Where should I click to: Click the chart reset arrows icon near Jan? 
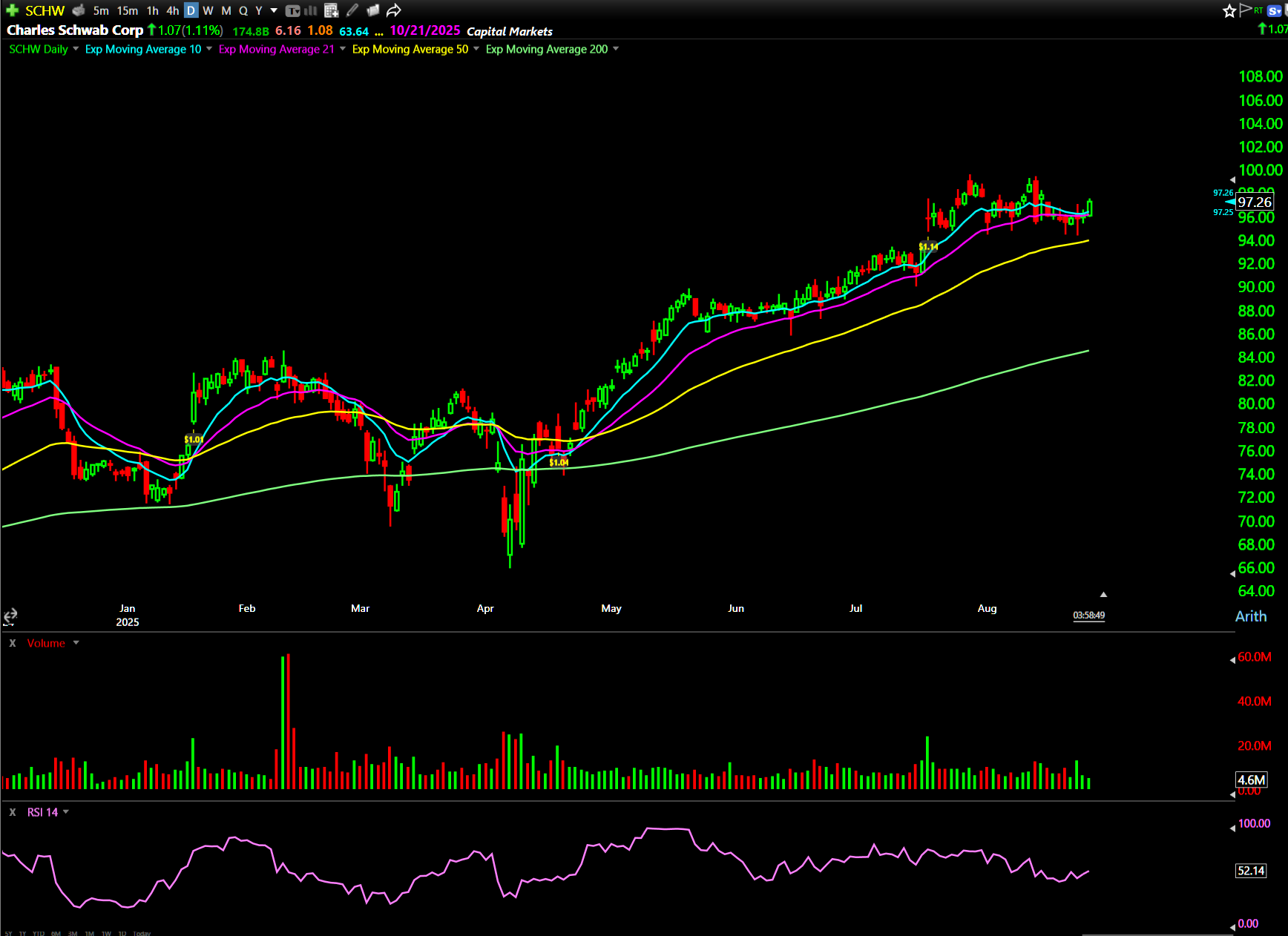pyautogui.click(x=10, y=616)
